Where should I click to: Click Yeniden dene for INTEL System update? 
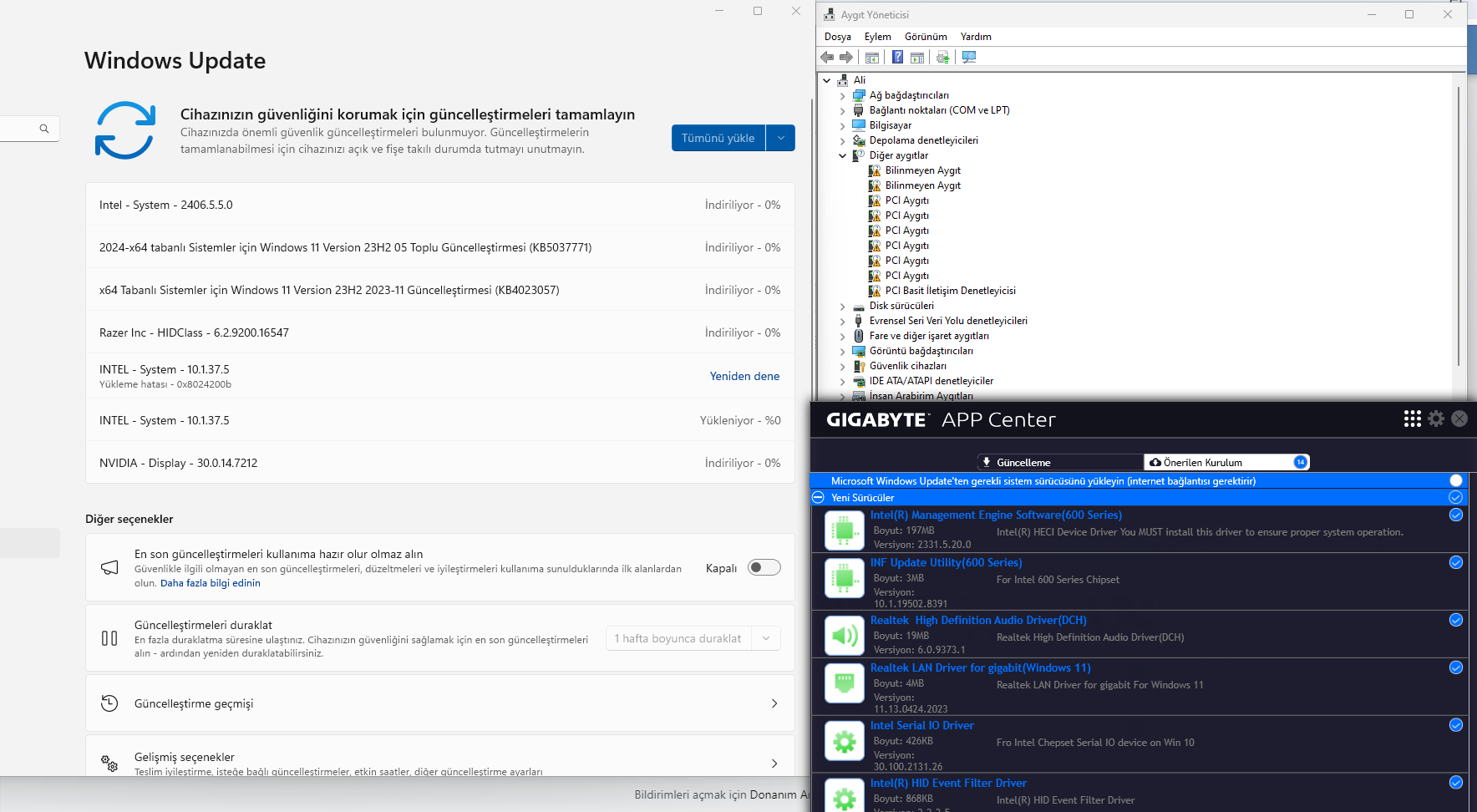click(744, 376)
